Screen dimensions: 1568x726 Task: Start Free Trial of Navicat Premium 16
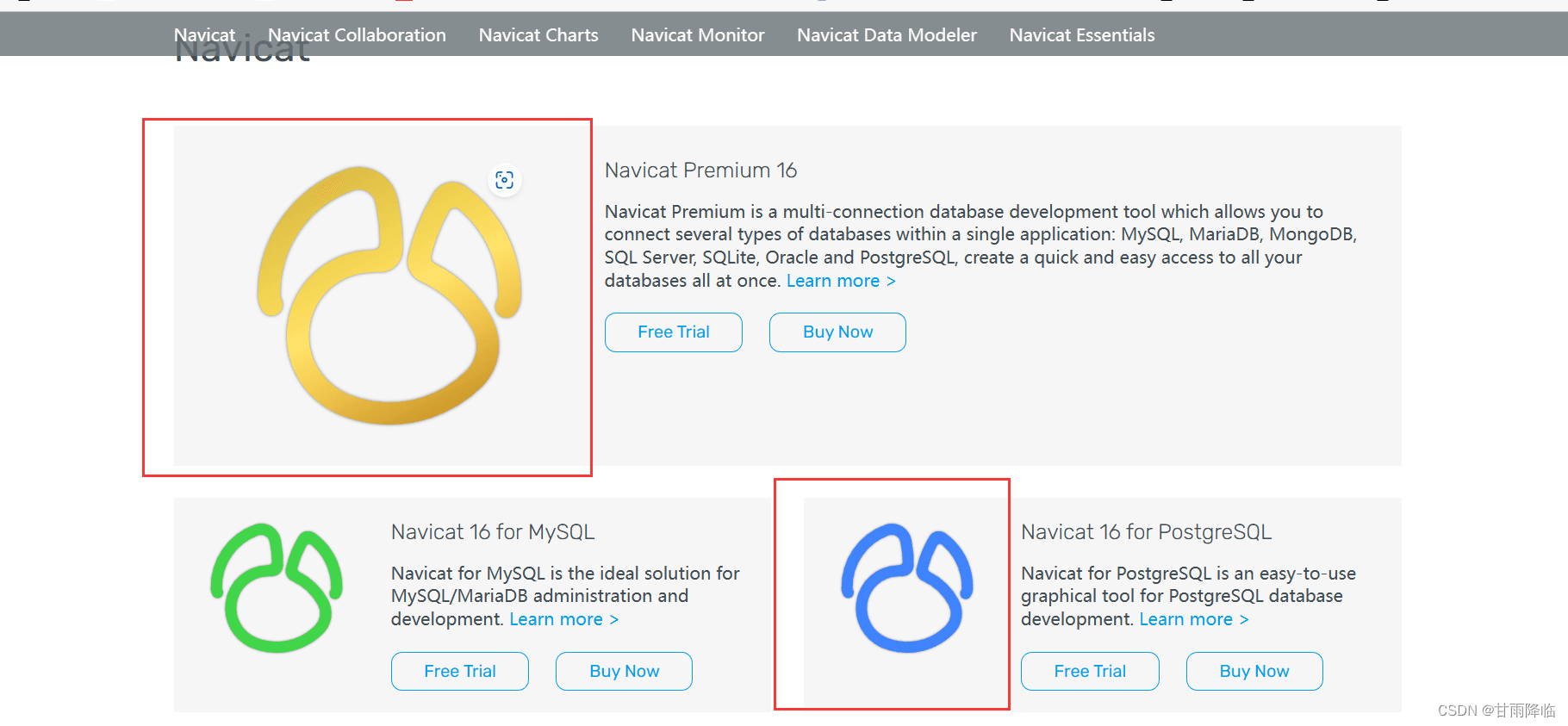pos(674,332)
